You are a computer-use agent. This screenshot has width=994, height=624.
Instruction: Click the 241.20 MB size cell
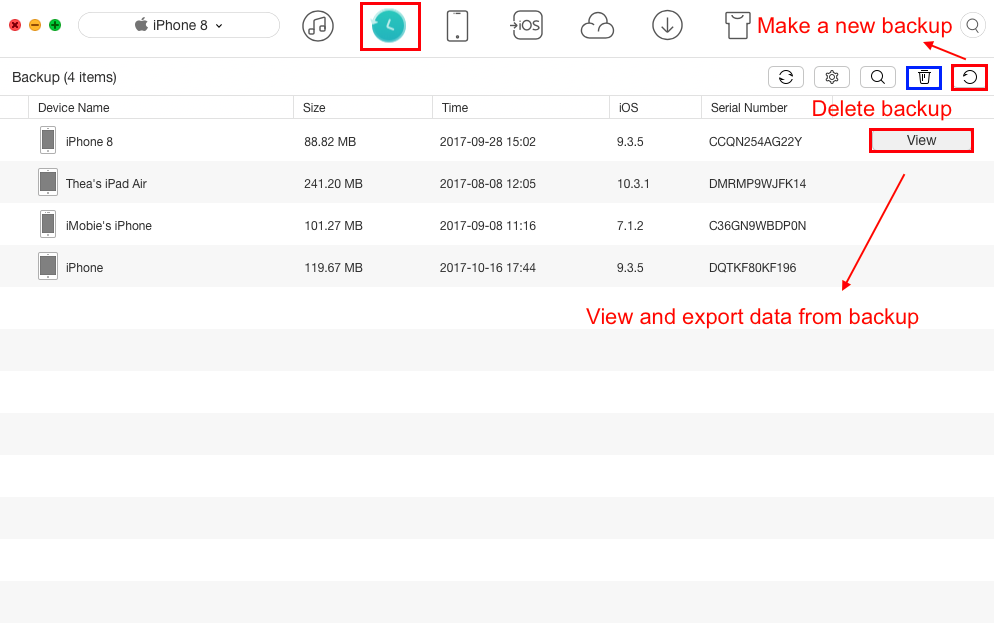333,184
